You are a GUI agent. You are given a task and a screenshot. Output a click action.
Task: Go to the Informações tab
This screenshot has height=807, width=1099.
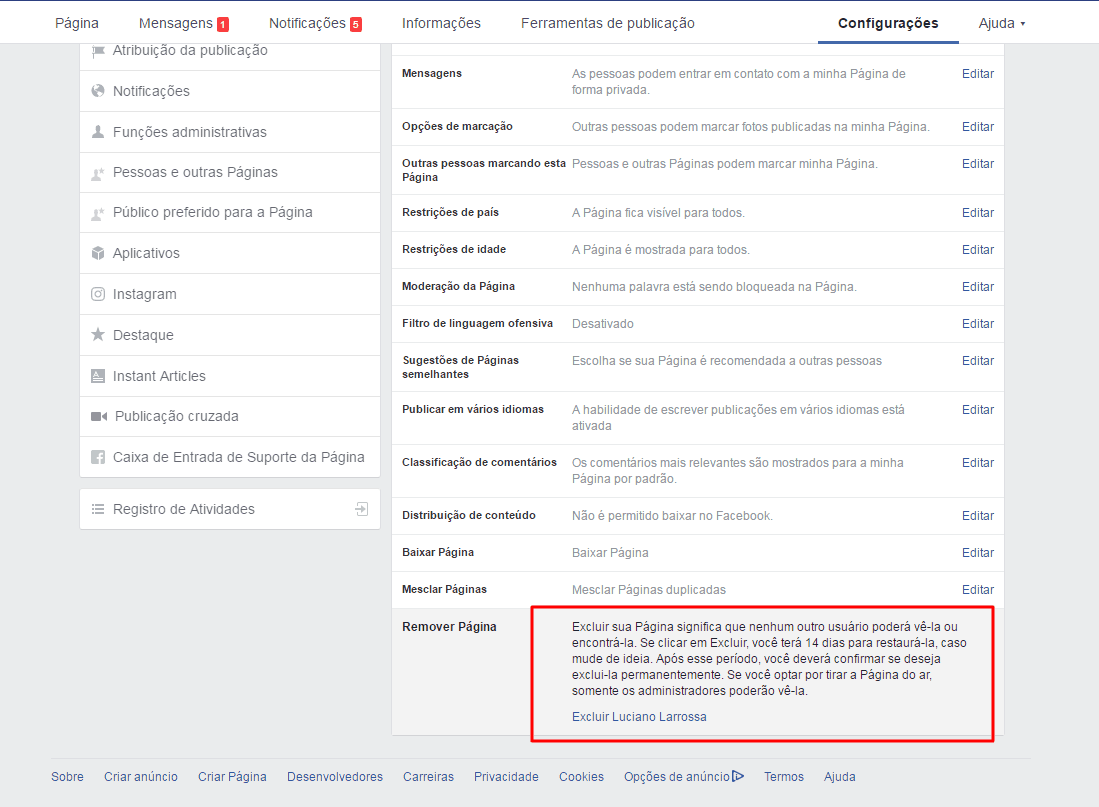(442, 23)
